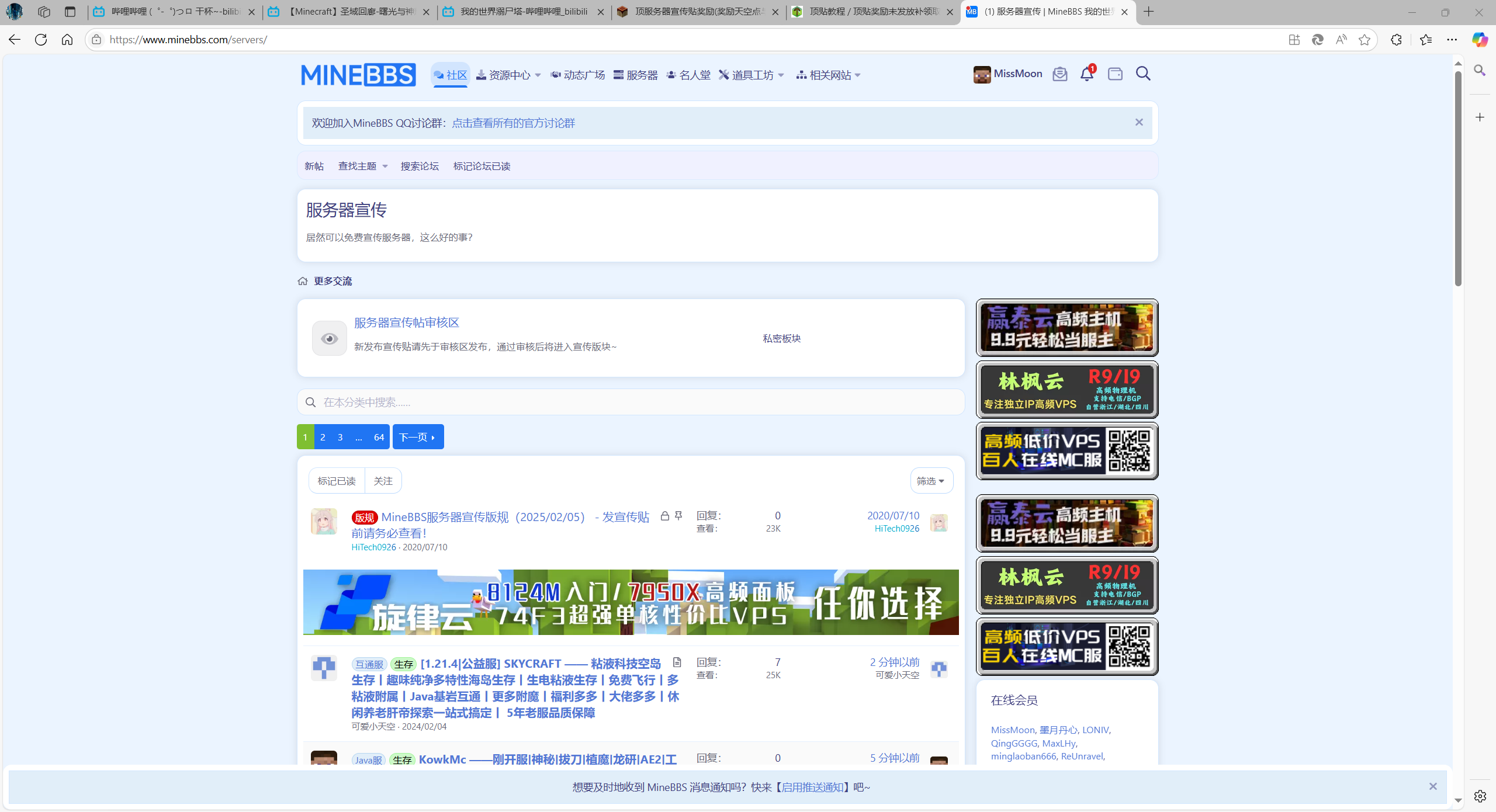Click the 互通服 tag on SKYCRAFT thread
The image size is (1496, 812).
[x=369, y=664]
